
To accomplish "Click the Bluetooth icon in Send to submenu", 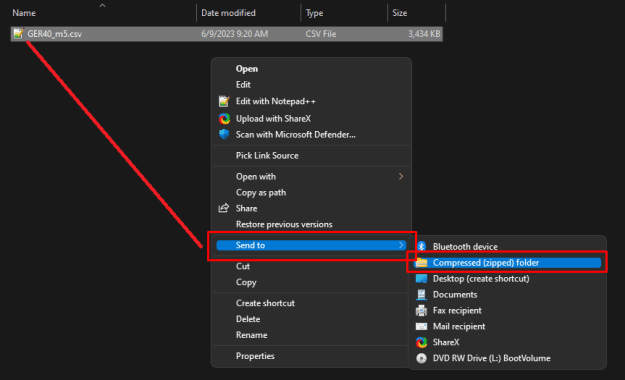I will [x=422, y=246].
